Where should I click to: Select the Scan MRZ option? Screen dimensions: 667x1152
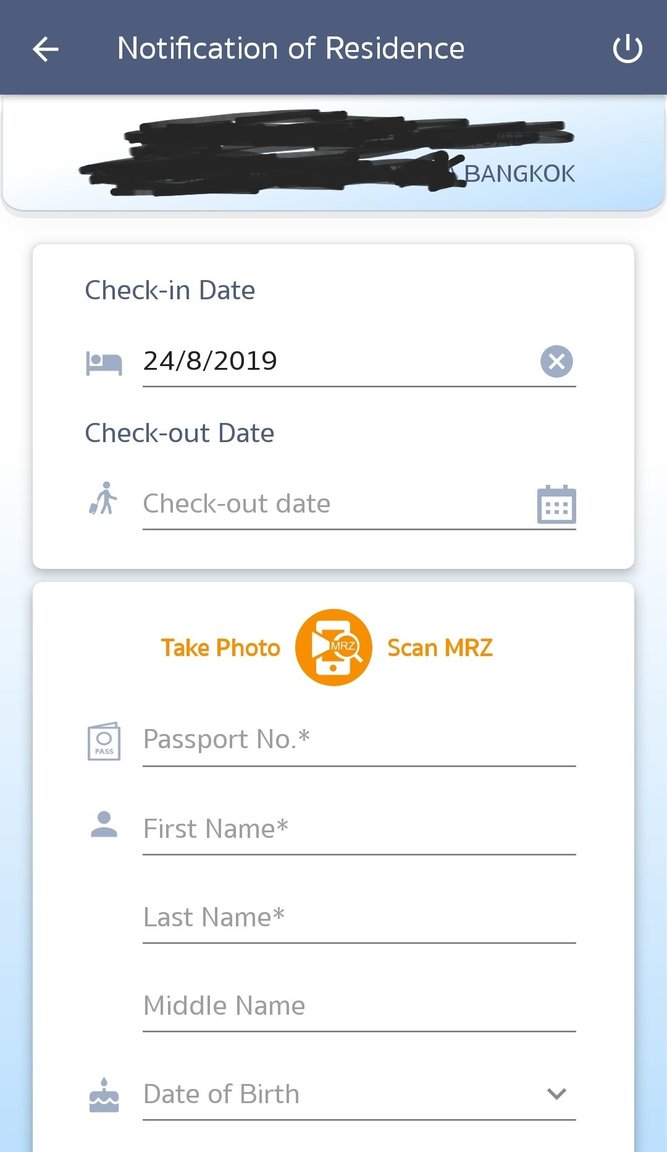coord(440,647)
